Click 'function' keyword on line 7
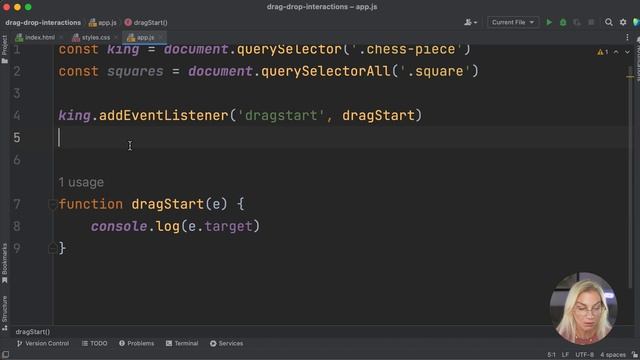Viewport: 640px width, 360px height. pos(91,204)
